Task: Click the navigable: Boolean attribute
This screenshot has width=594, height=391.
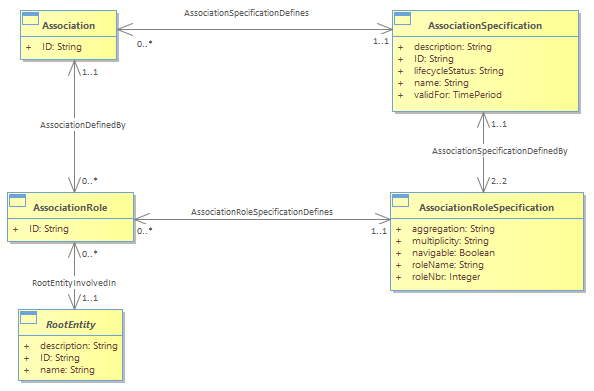Action: [453, 253]
